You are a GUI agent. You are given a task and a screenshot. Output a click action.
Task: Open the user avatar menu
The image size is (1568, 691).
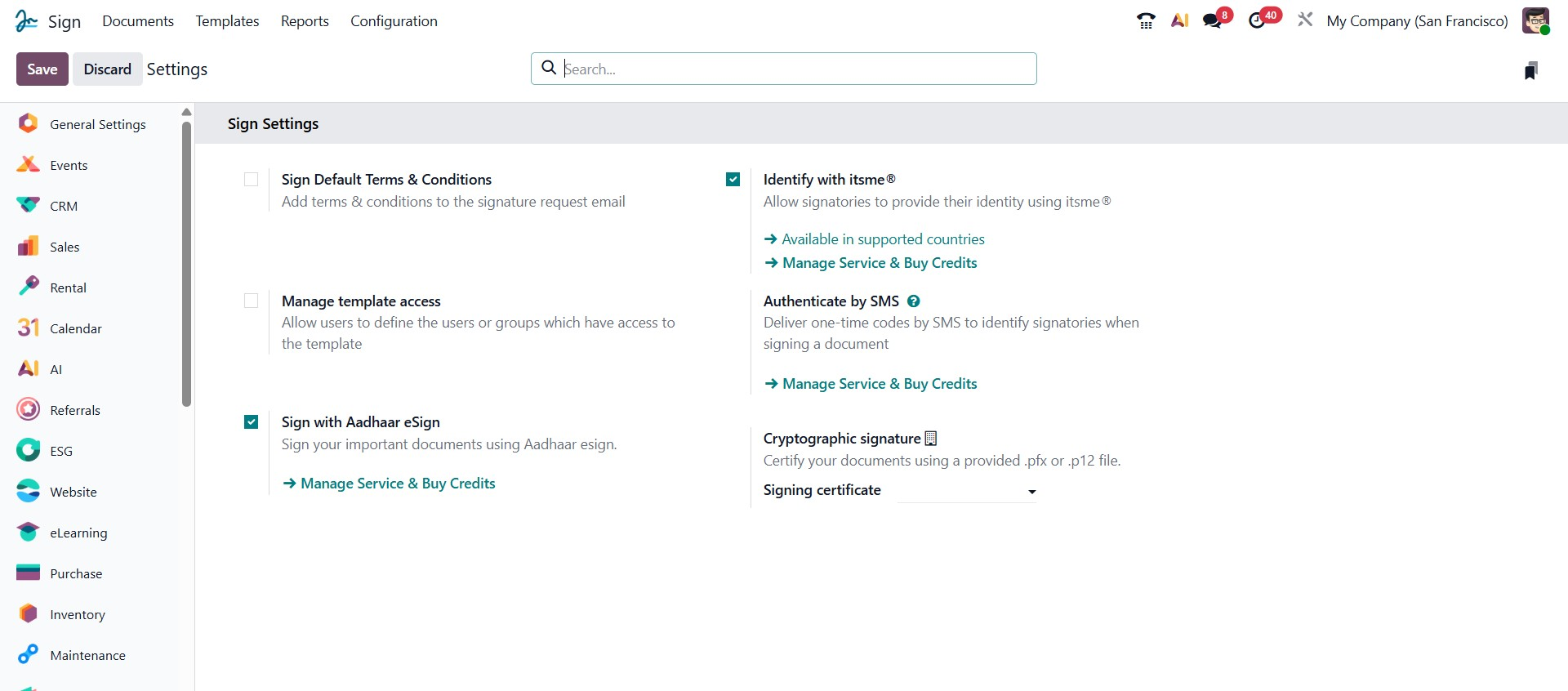1535,21
